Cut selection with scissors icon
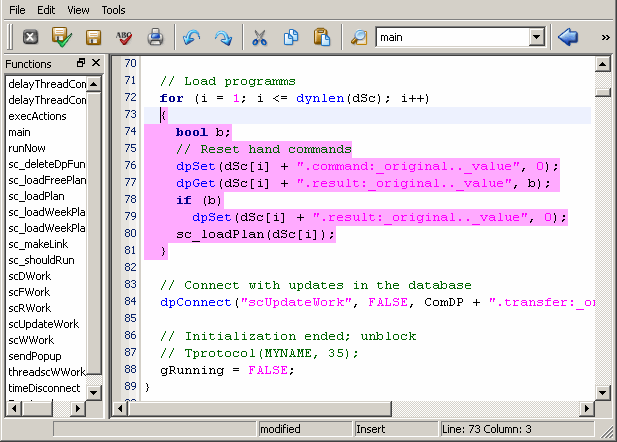This screenshot has height=442, width=617. point(259,37)
